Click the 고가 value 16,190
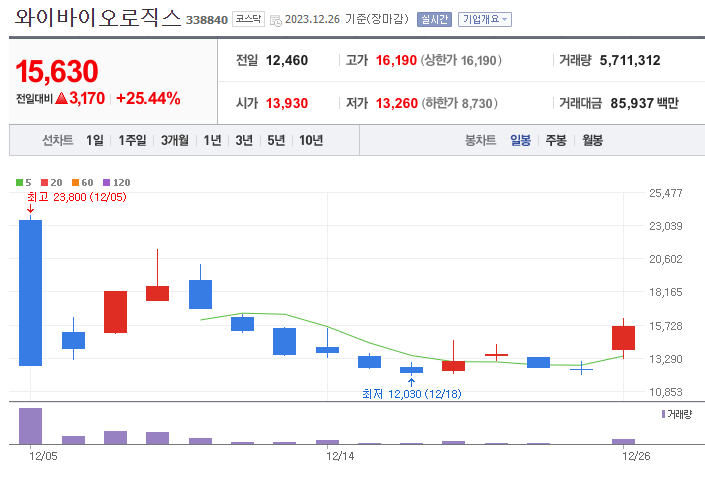 click(396, 60)
